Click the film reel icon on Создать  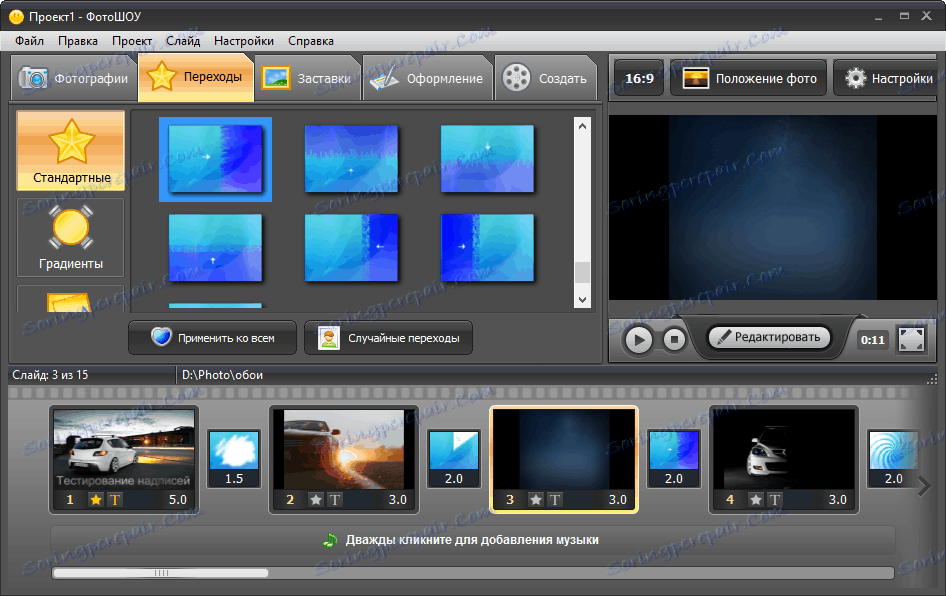516,78
